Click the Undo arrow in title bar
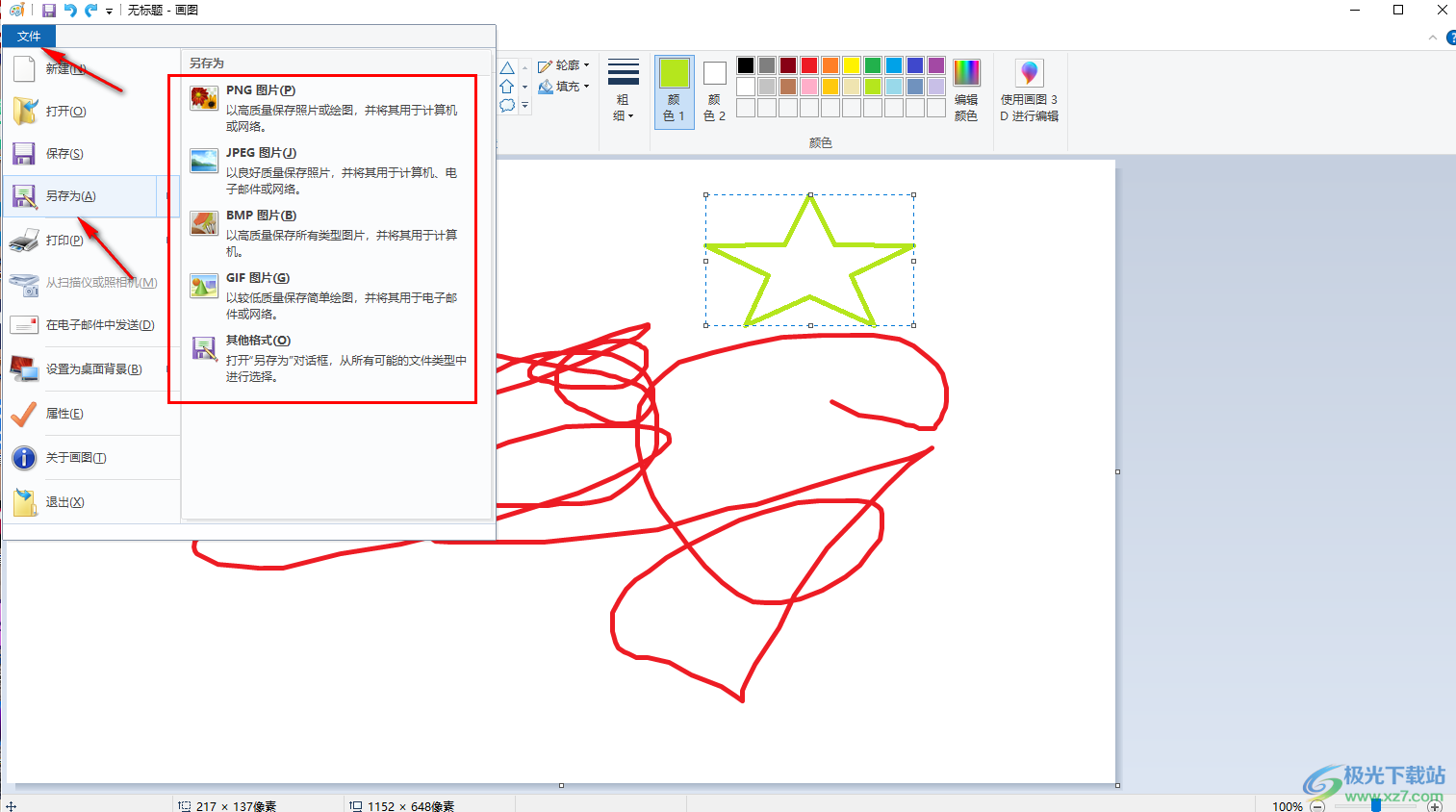This screenshot has width=1456, height=812. [x=70, y=11]
